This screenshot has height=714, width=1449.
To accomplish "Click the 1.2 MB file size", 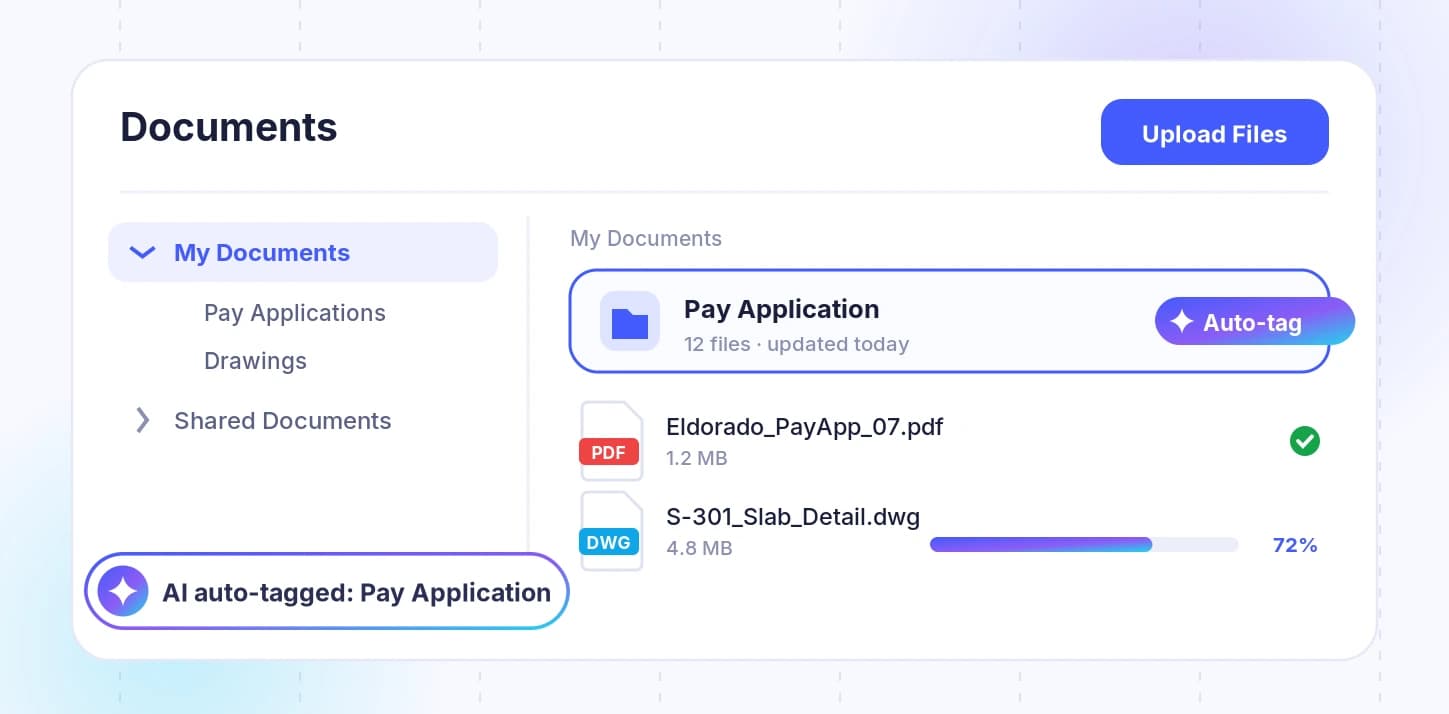I will 697,459.
